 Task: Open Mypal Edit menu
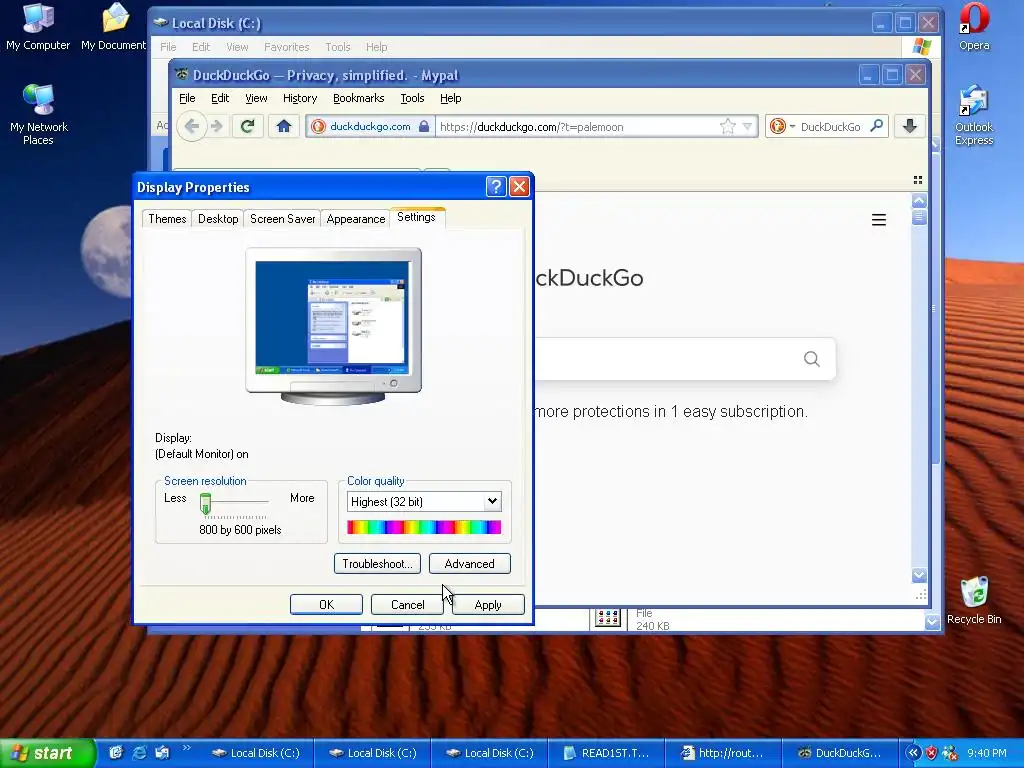[220, 98]
